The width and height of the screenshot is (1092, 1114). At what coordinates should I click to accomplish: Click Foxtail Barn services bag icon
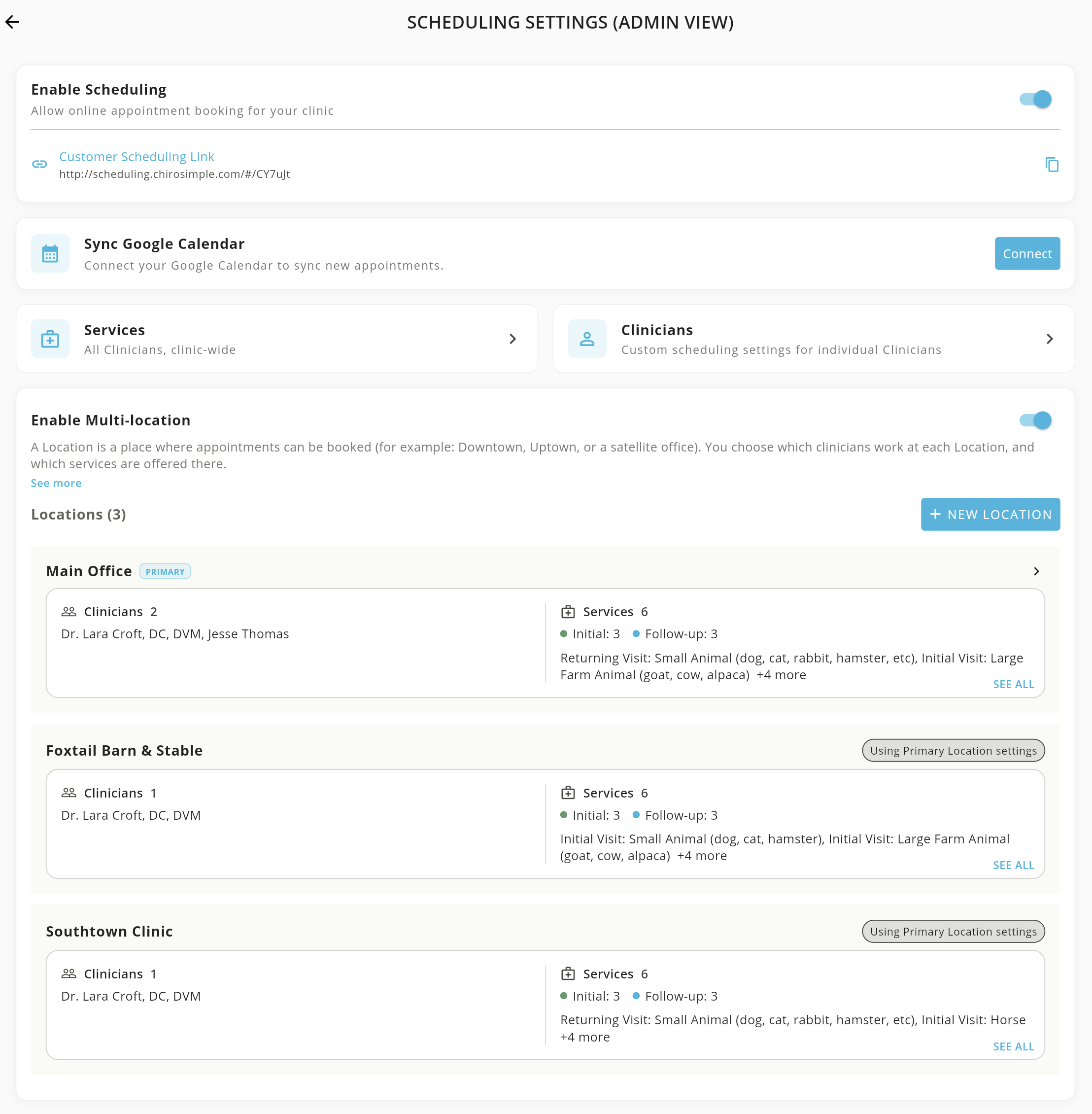point(568,793)
